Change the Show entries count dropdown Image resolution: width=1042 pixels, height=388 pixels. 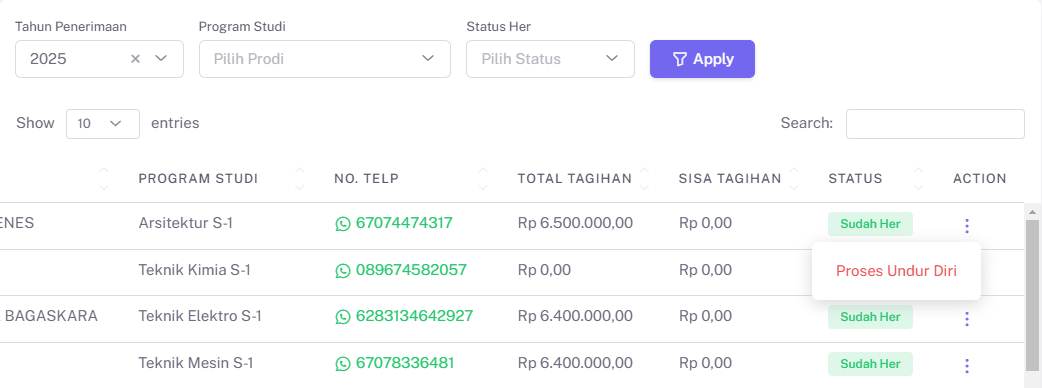103,124
